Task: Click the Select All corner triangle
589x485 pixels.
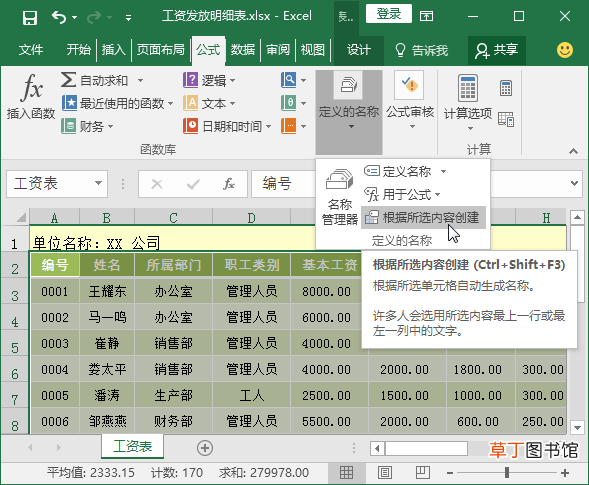Action: tap(21, 217)
